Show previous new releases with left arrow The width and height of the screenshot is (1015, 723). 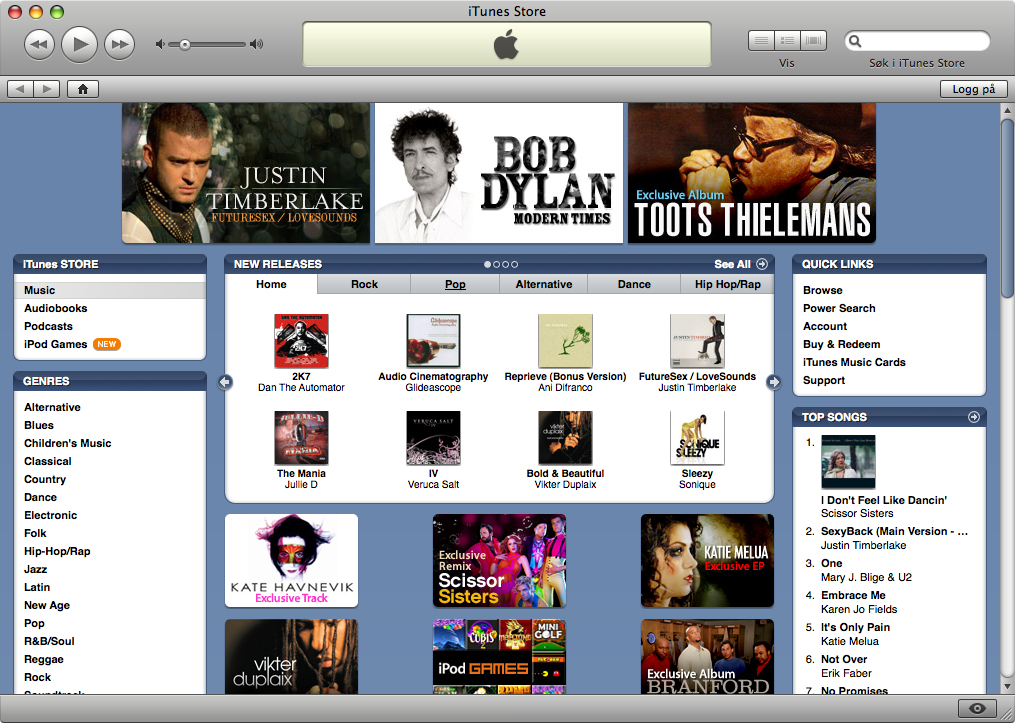[x=225, y=382]
